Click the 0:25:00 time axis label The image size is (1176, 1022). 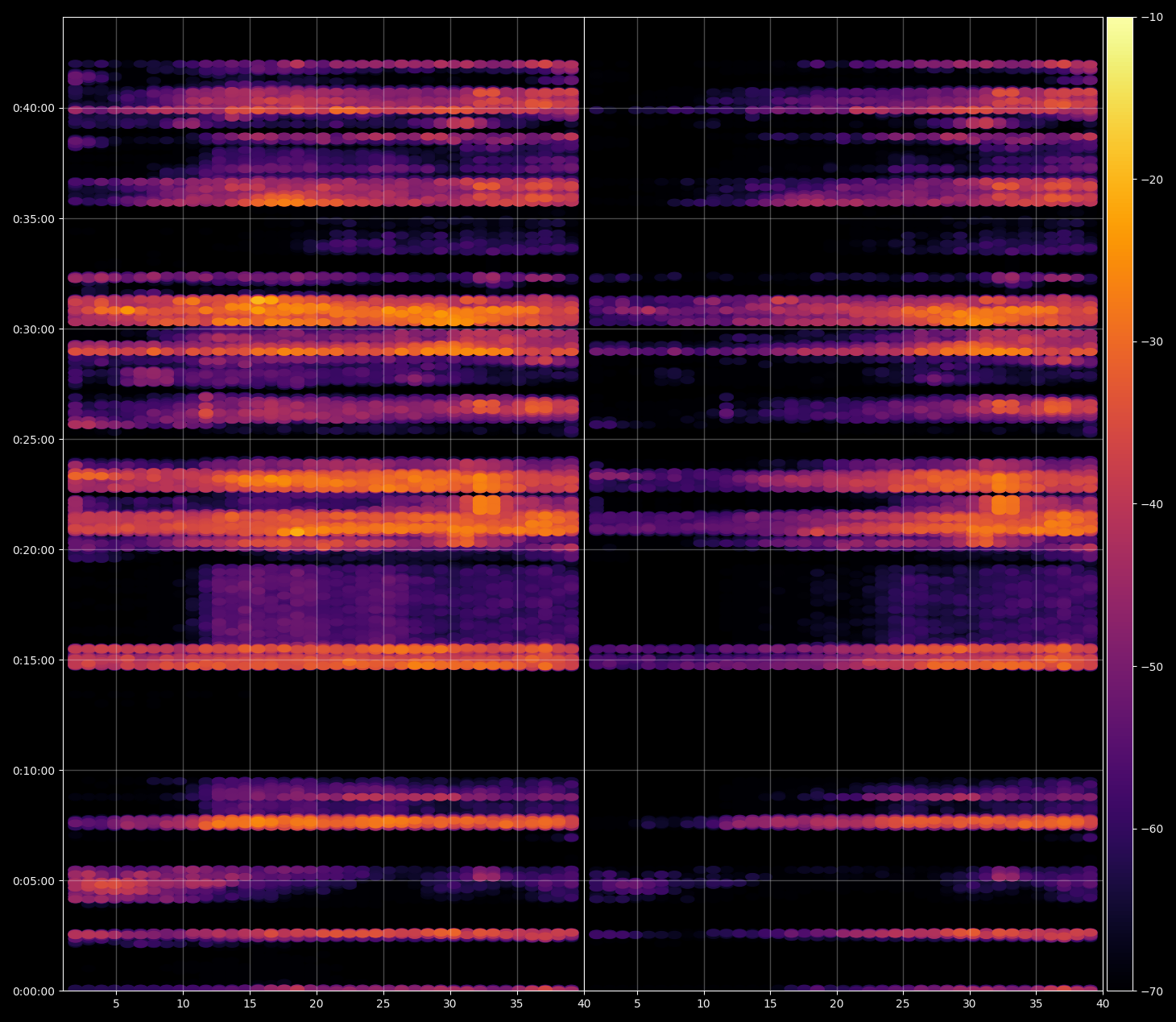34,440
